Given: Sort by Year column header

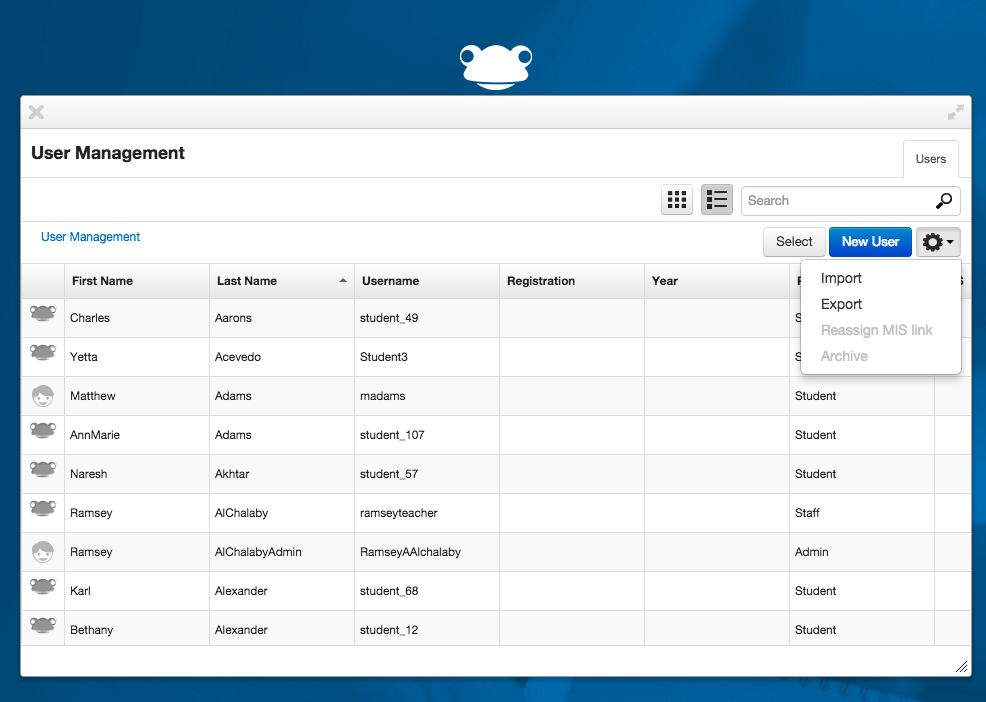Looking at the screenshot, I should (717, 281).
